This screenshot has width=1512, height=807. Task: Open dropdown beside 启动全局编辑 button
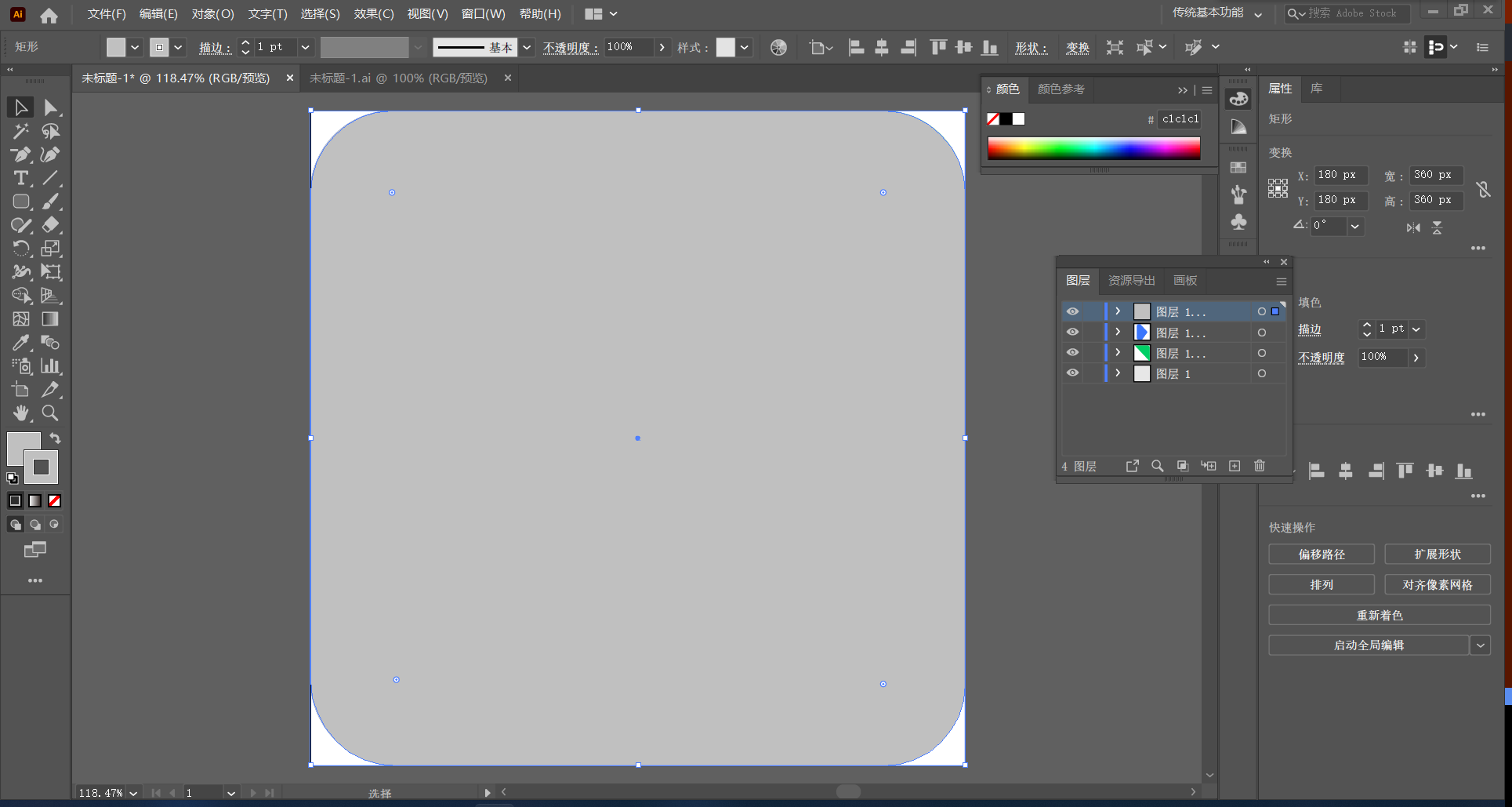coord(1480,645)
